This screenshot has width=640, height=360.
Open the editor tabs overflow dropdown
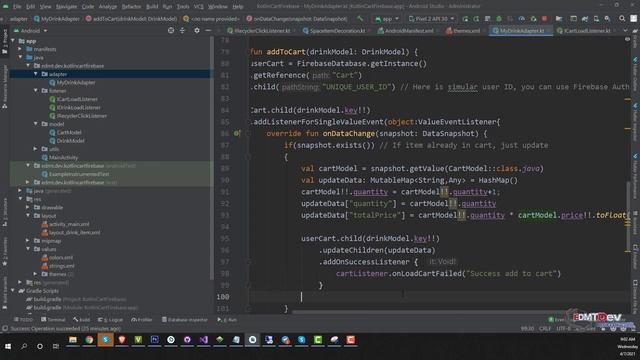click(x=625, y=31)
